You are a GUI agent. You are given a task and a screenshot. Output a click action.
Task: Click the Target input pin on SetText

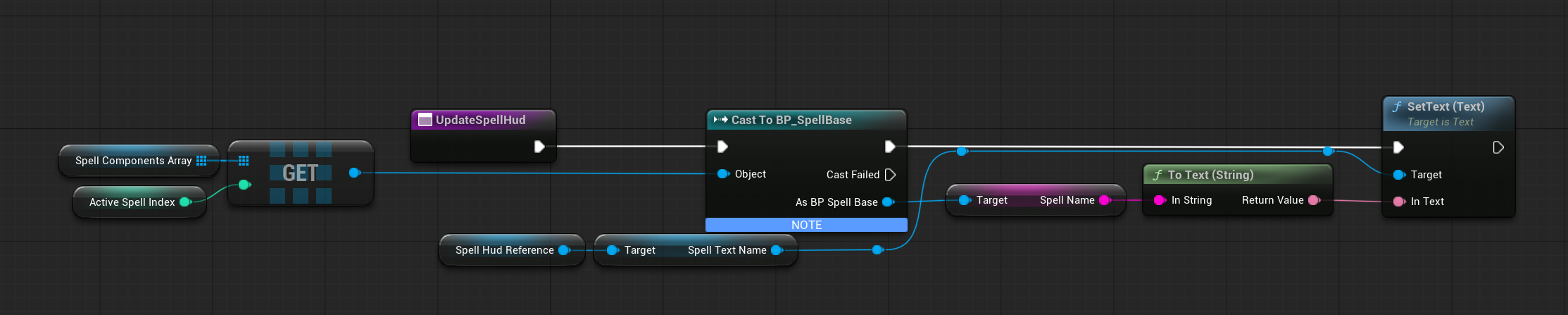[1399, 175]
